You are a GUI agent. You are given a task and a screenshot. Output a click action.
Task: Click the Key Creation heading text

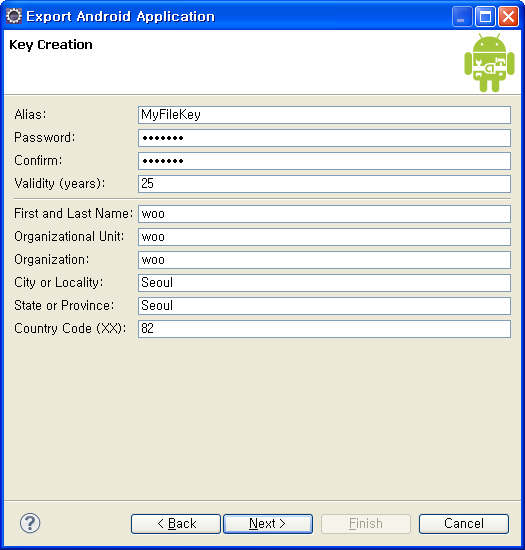point(51,45)
